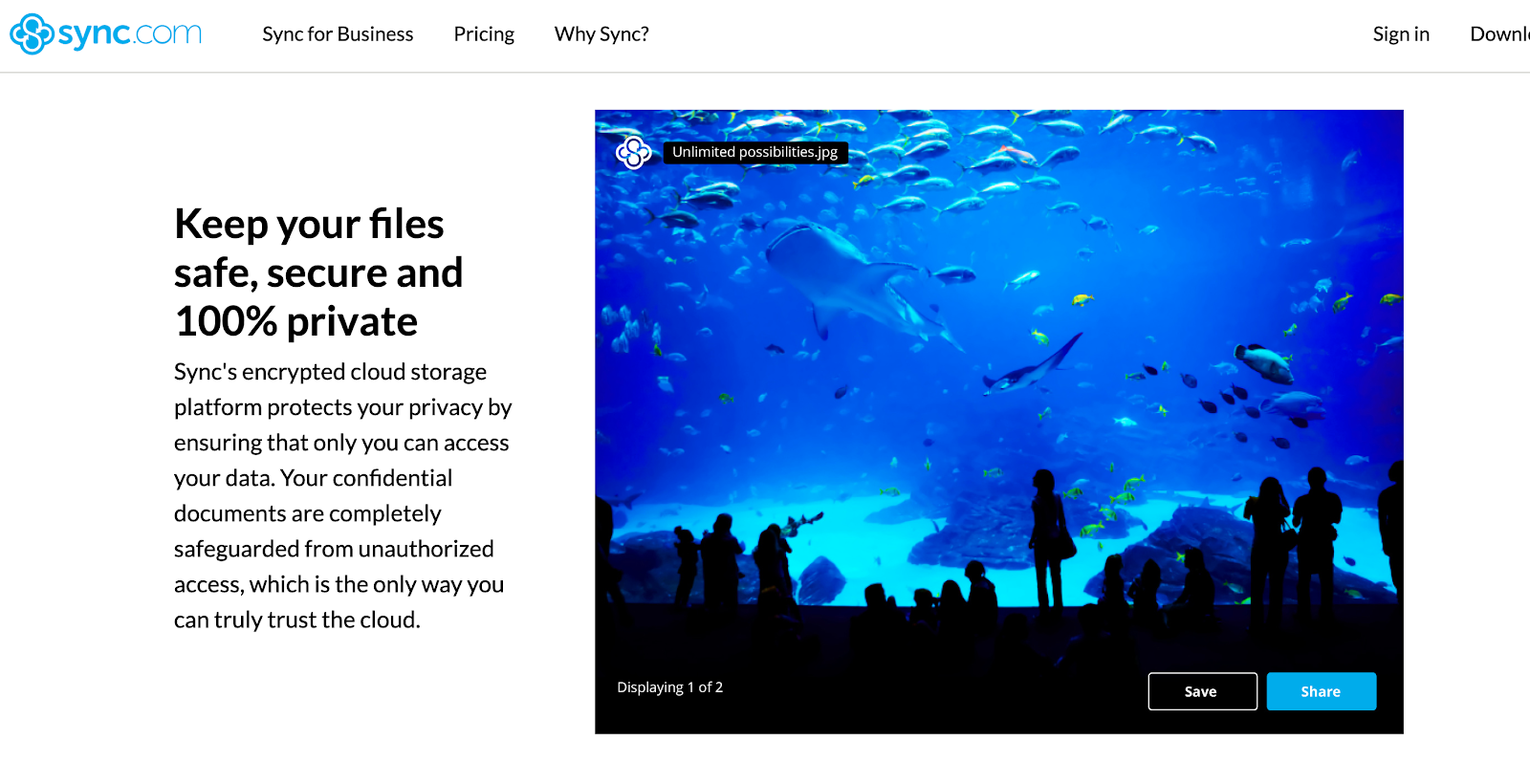Viewport: 1530px width, 784px height.
Task: Click the Download link in navigation
Action: click(x=1499, y=34)
